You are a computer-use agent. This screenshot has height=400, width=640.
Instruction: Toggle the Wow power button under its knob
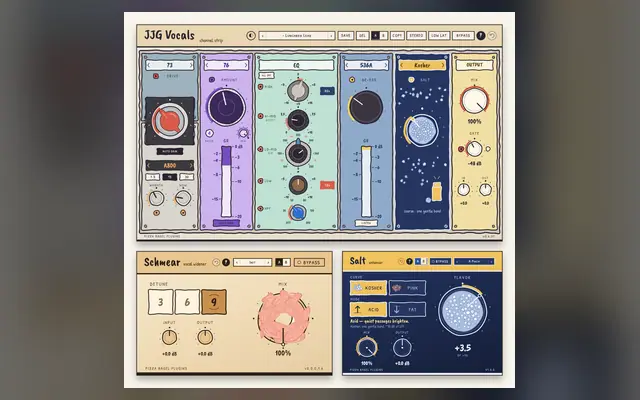[183, 213]
